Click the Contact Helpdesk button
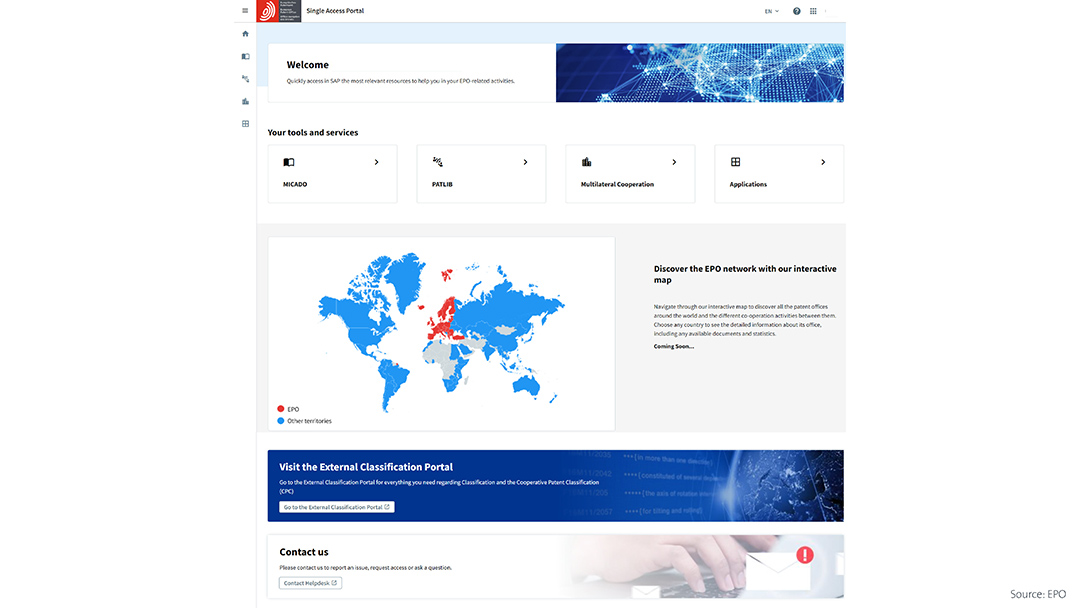 (310, 583)
